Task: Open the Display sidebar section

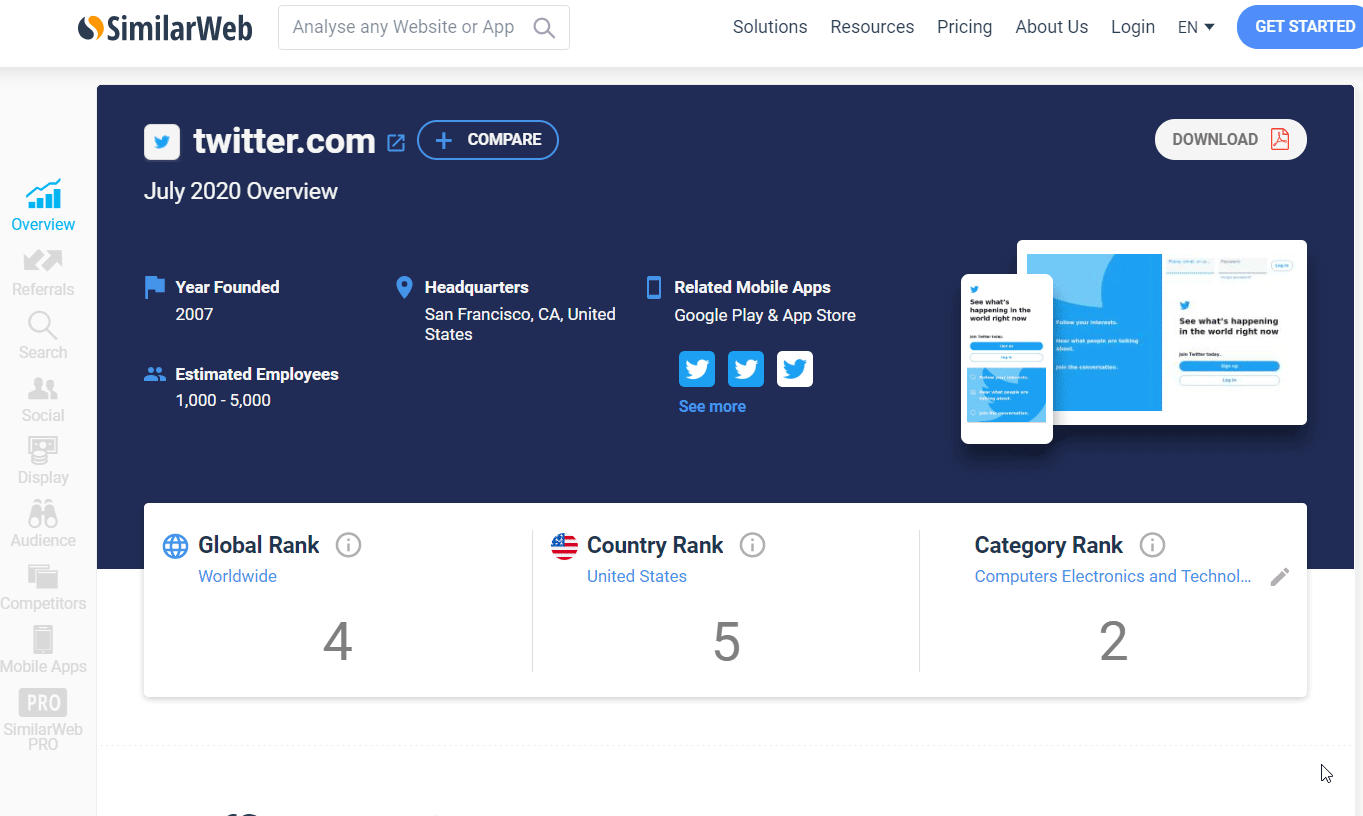Action: 43,461
